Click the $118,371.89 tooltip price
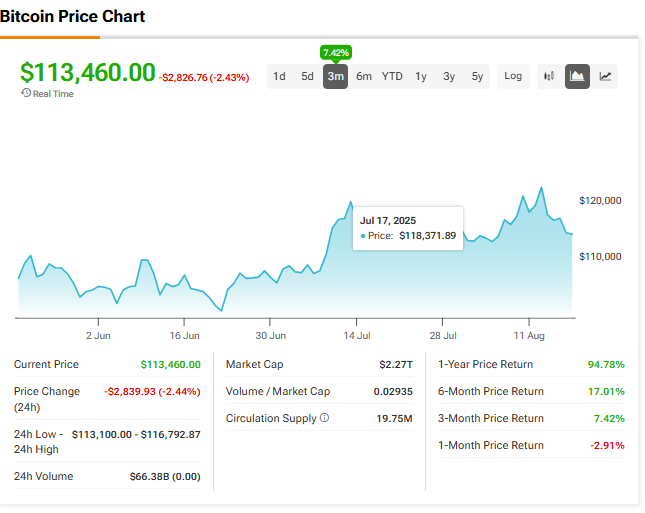Image resolution: width=645 pixels, height=513 pixels. coord(427,236)
